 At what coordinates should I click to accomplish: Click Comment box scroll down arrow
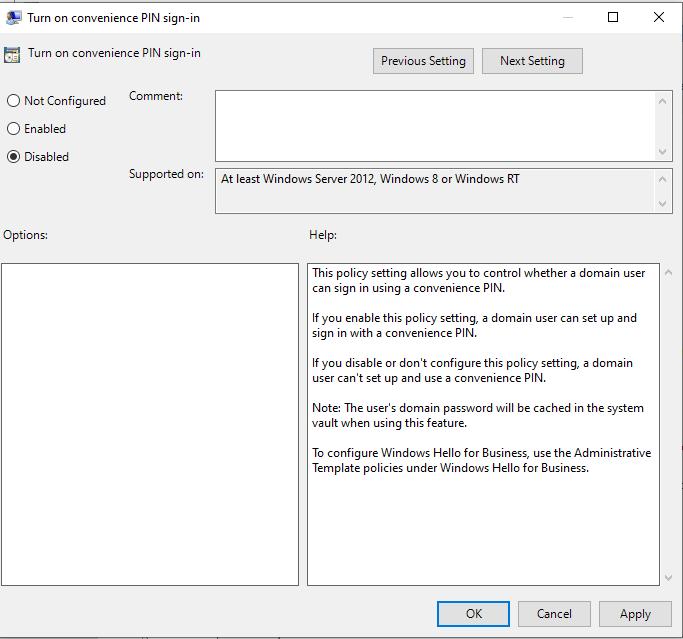point(663,152)
